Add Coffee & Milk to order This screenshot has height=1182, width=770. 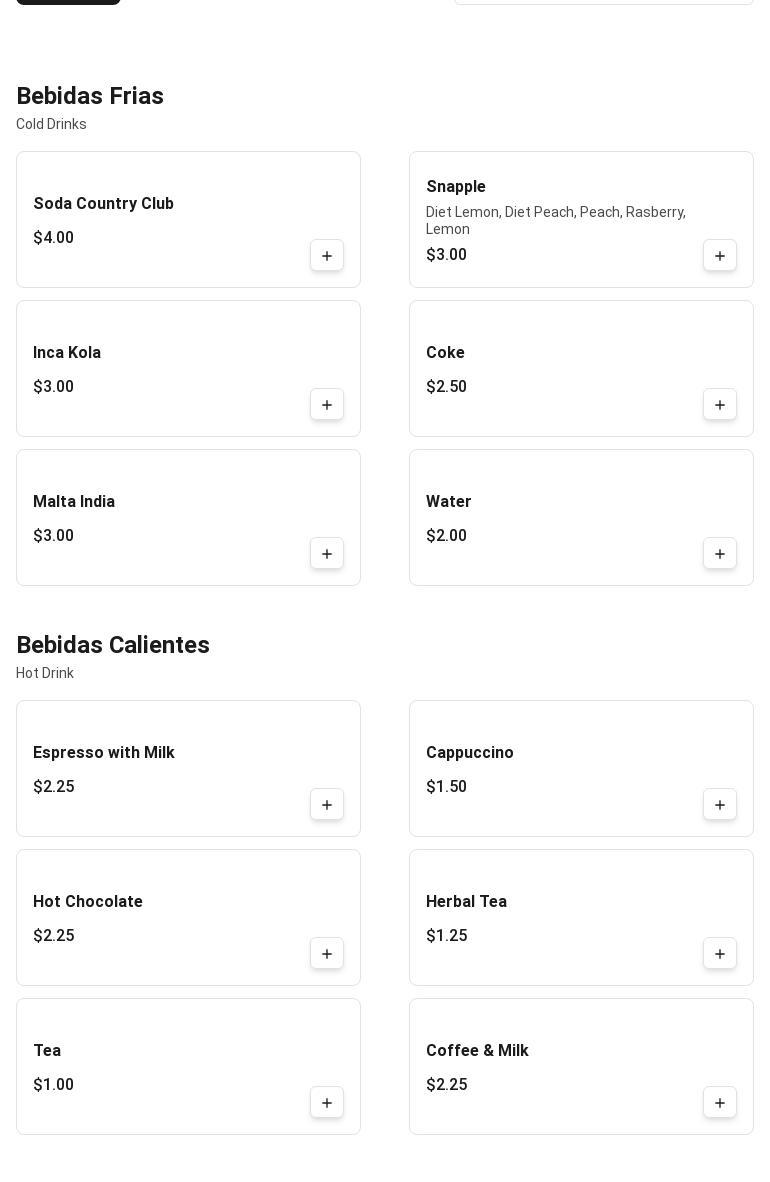pos(720,1103)
